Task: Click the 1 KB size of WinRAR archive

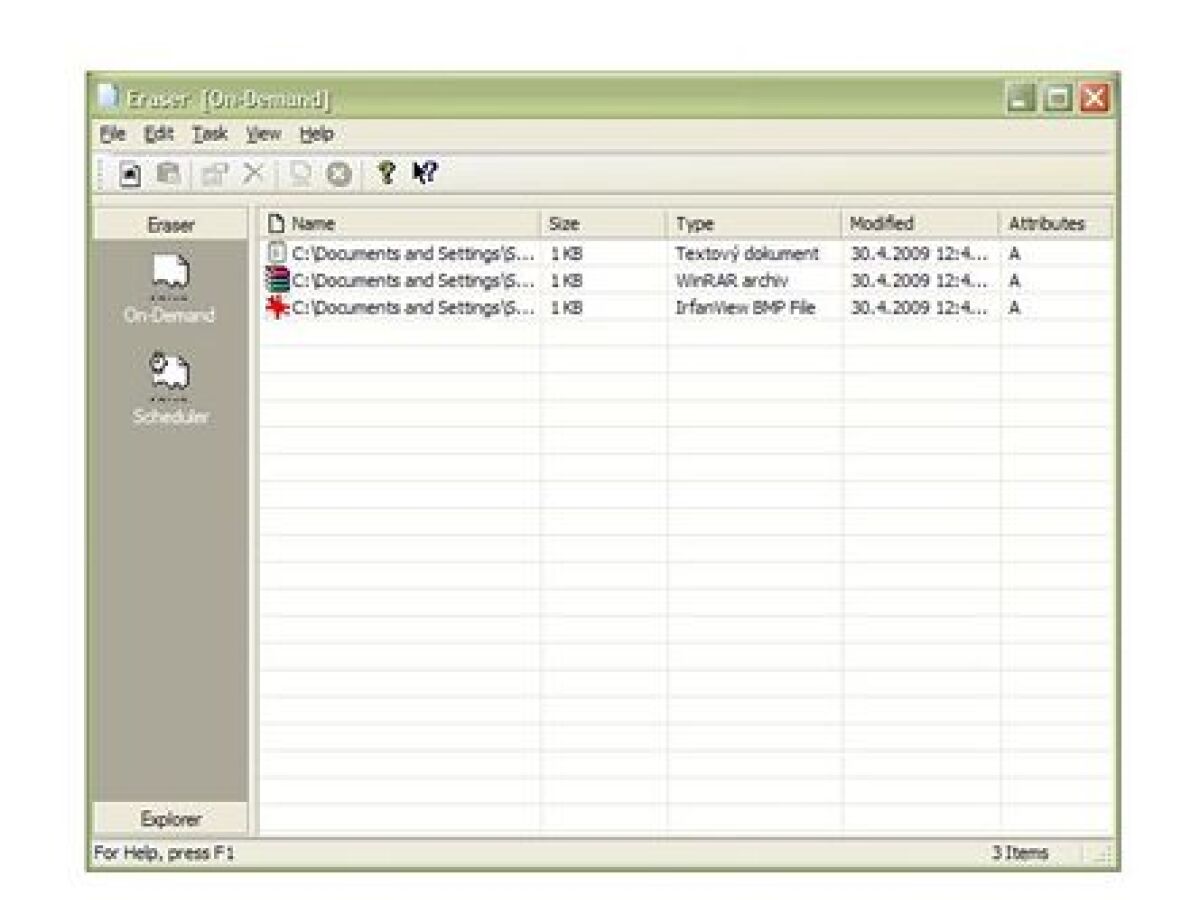Action: [566, 281]
